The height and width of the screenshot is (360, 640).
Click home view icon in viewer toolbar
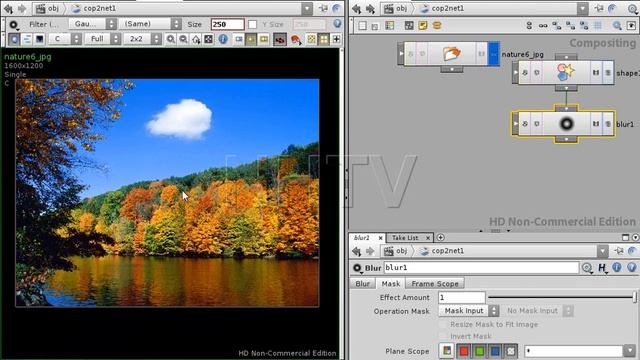(196, 39)
